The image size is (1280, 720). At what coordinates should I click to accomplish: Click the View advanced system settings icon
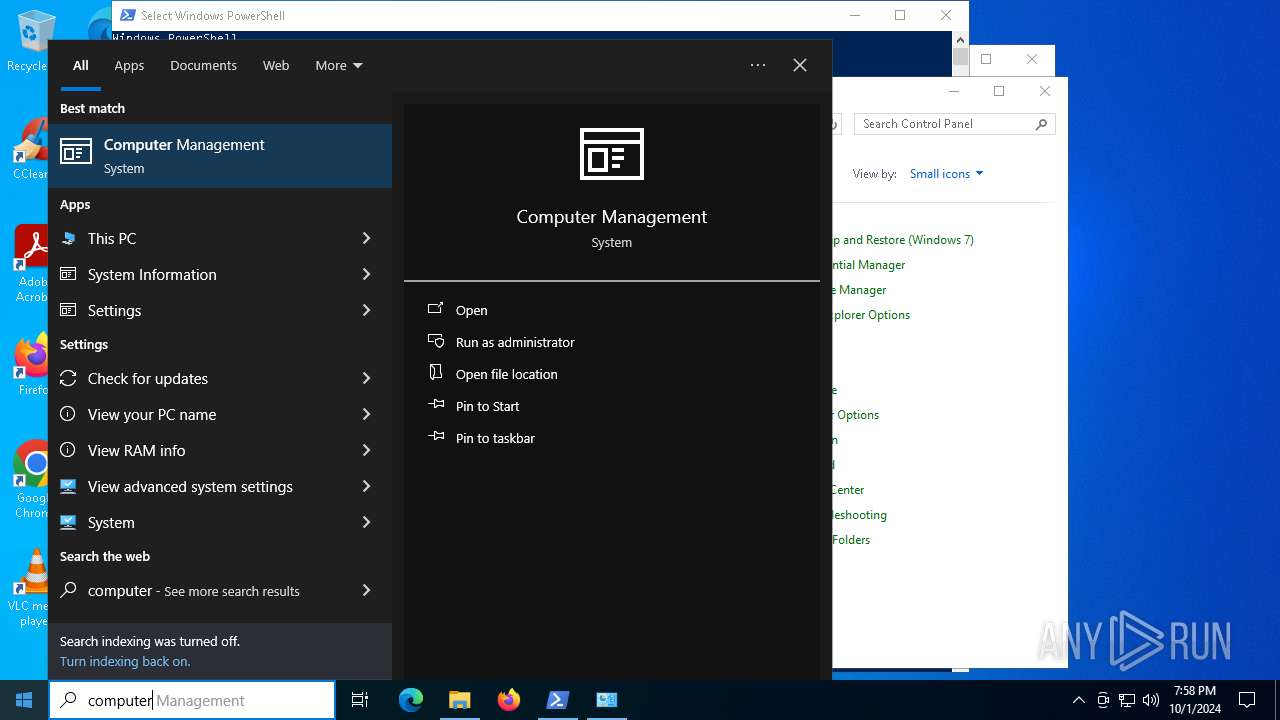point(68,486)
